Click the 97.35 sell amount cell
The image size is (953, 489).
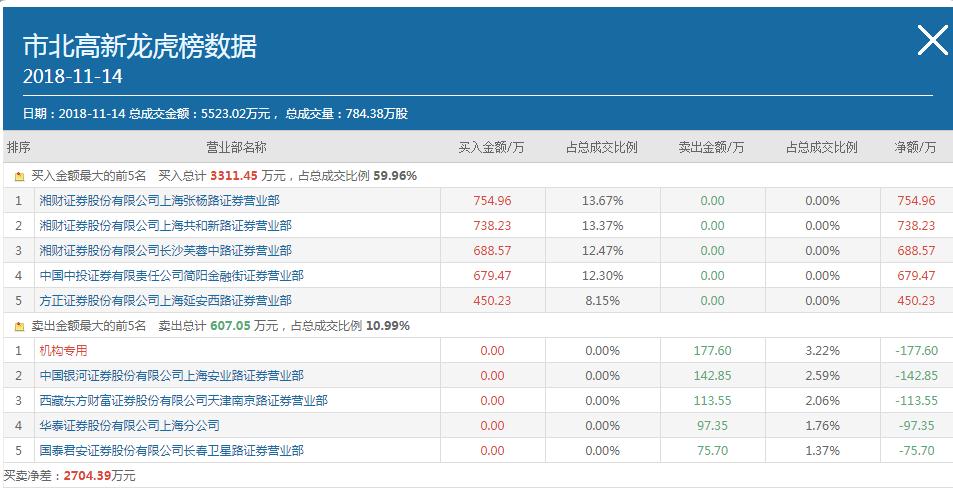point(712,425)
